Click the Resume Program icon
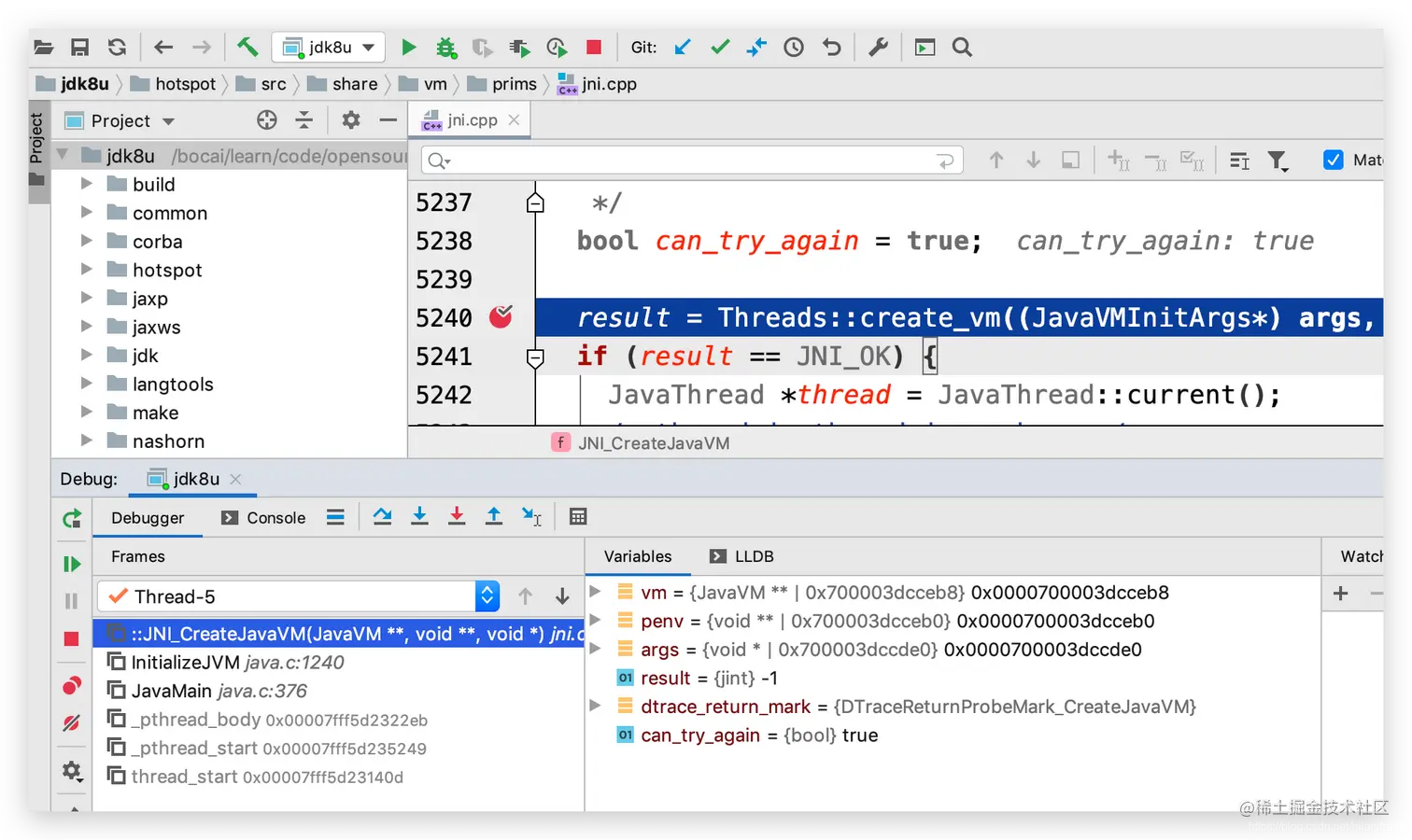 click(x=71, y=564)
